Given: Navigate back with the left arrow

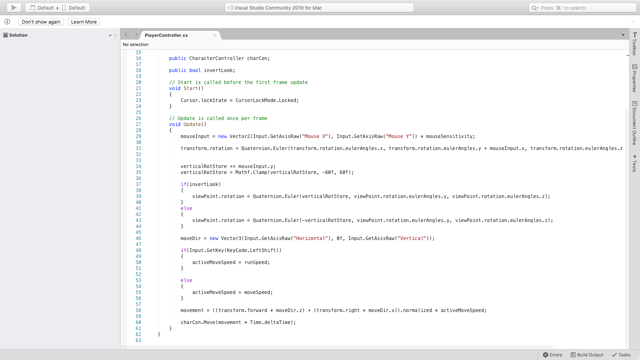Looking at the screenshot, I should pyautogui.click(x=126, y=35).
